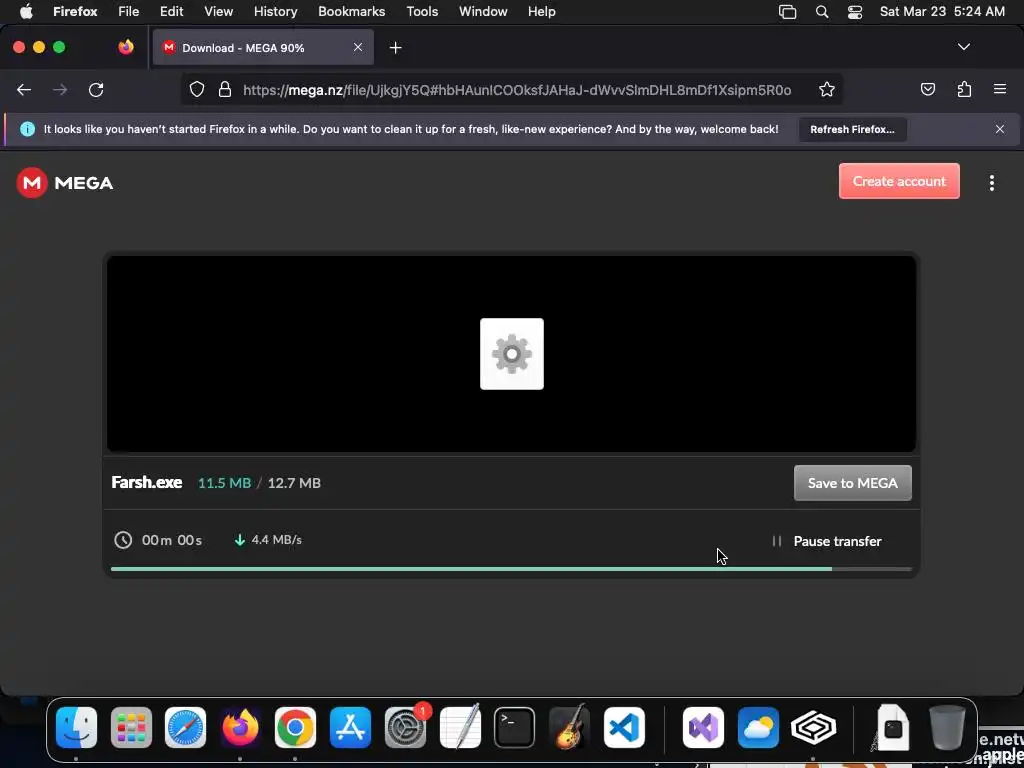Open Visual Studio from the Dock
The image size is (1024, 768).
[703, 728]
